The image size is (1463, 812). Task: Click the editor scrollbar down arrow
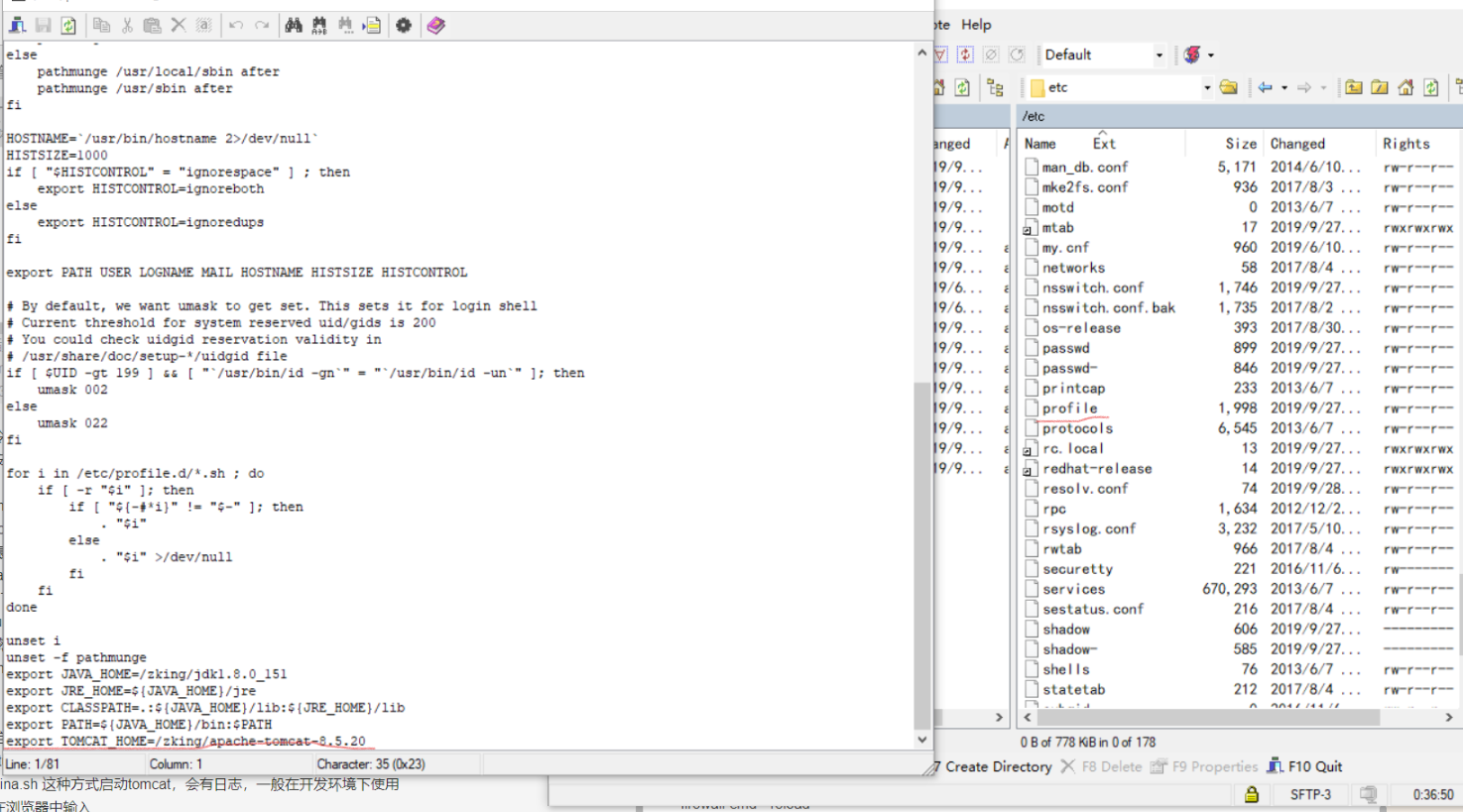(922, 740)
